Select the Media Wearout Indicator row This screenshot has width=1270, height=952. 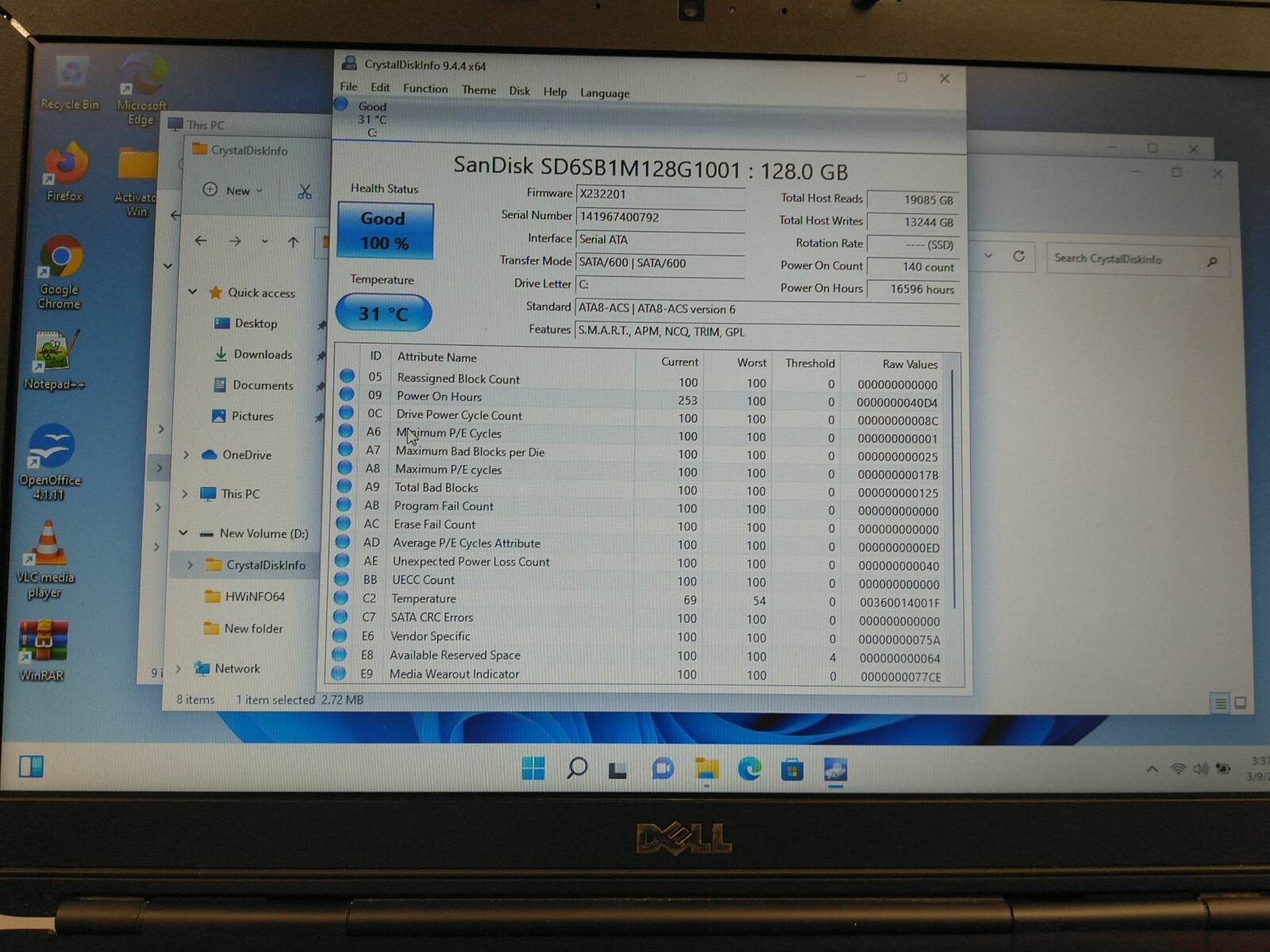click(639, 674)
